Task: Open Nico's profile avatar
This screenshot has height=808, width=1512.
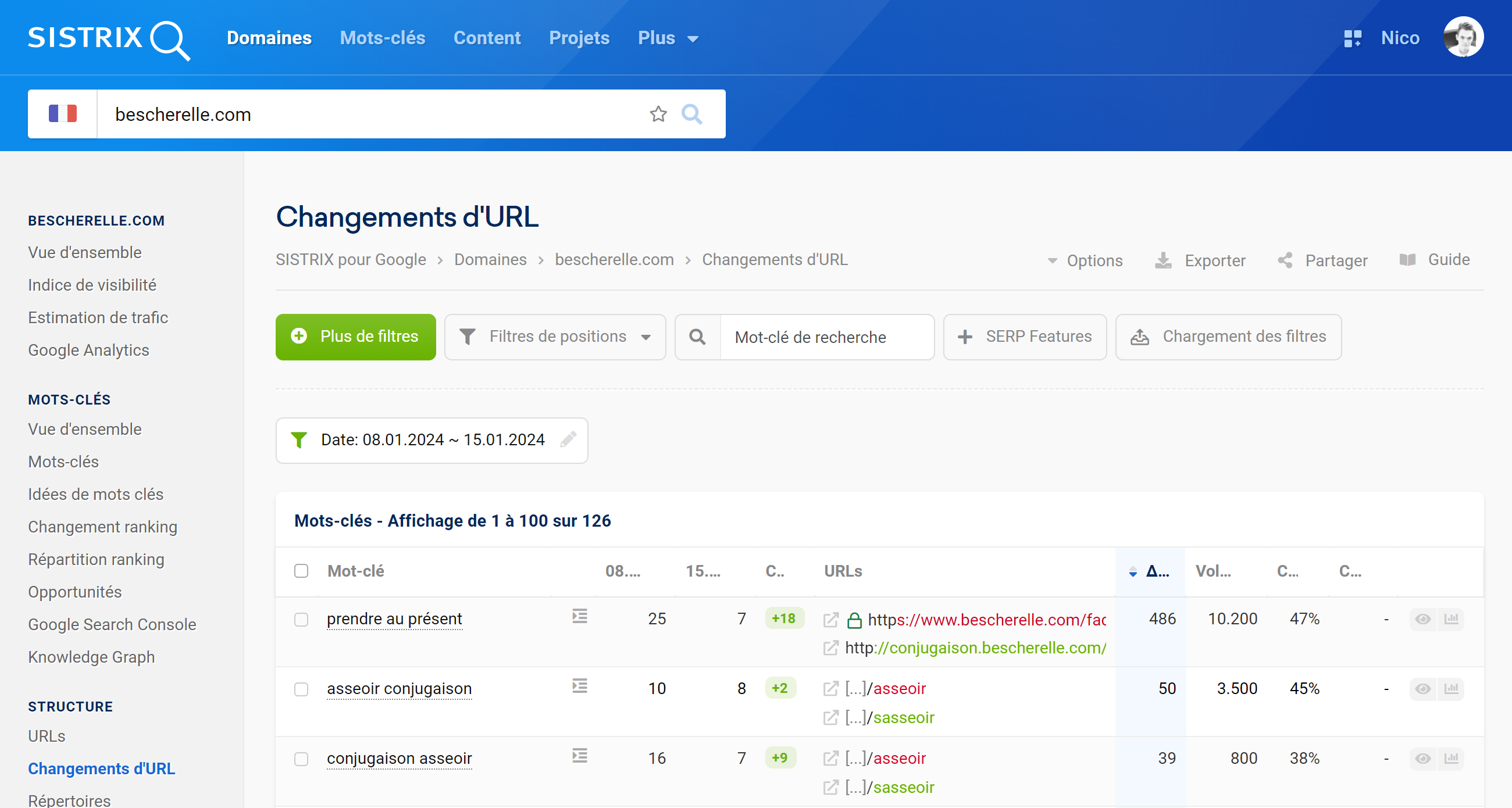Action: pyautogui.click(x=1463, y=37)
